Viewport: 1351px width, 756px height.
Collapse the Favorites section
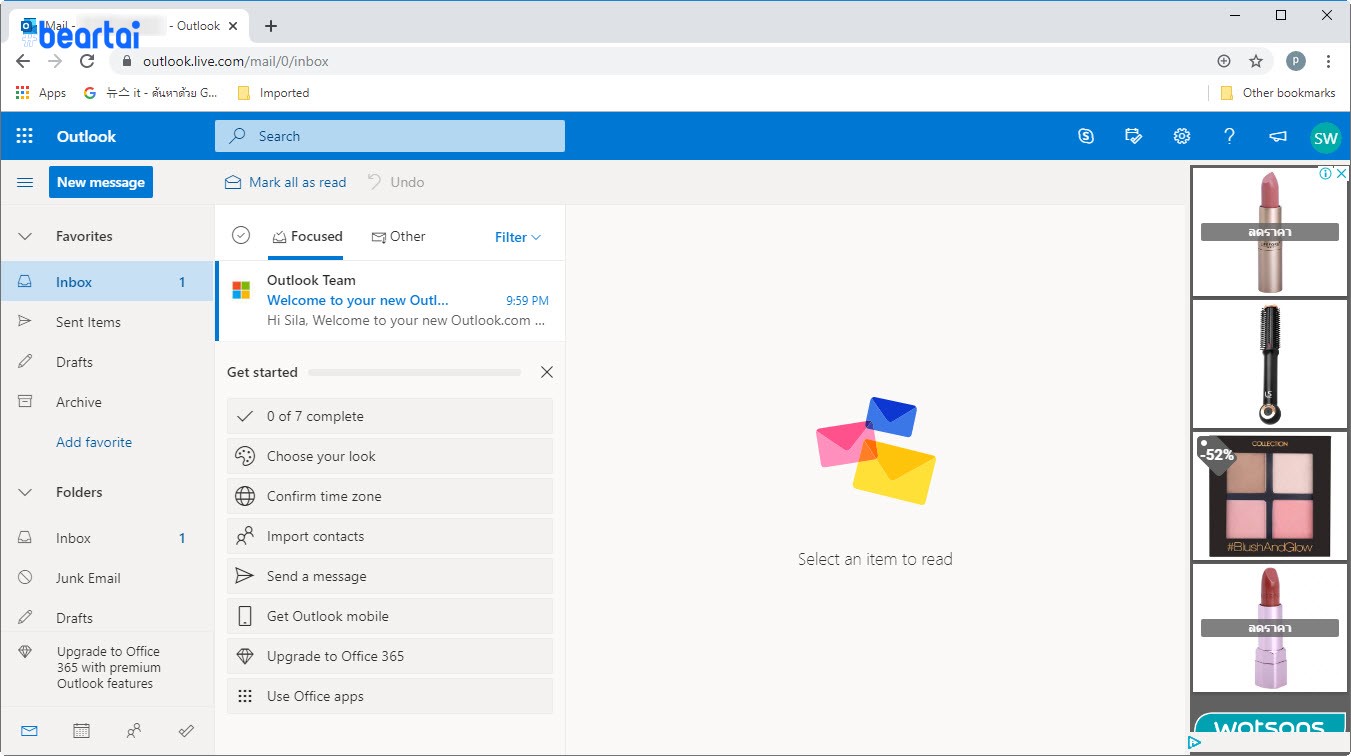point(26,237)
